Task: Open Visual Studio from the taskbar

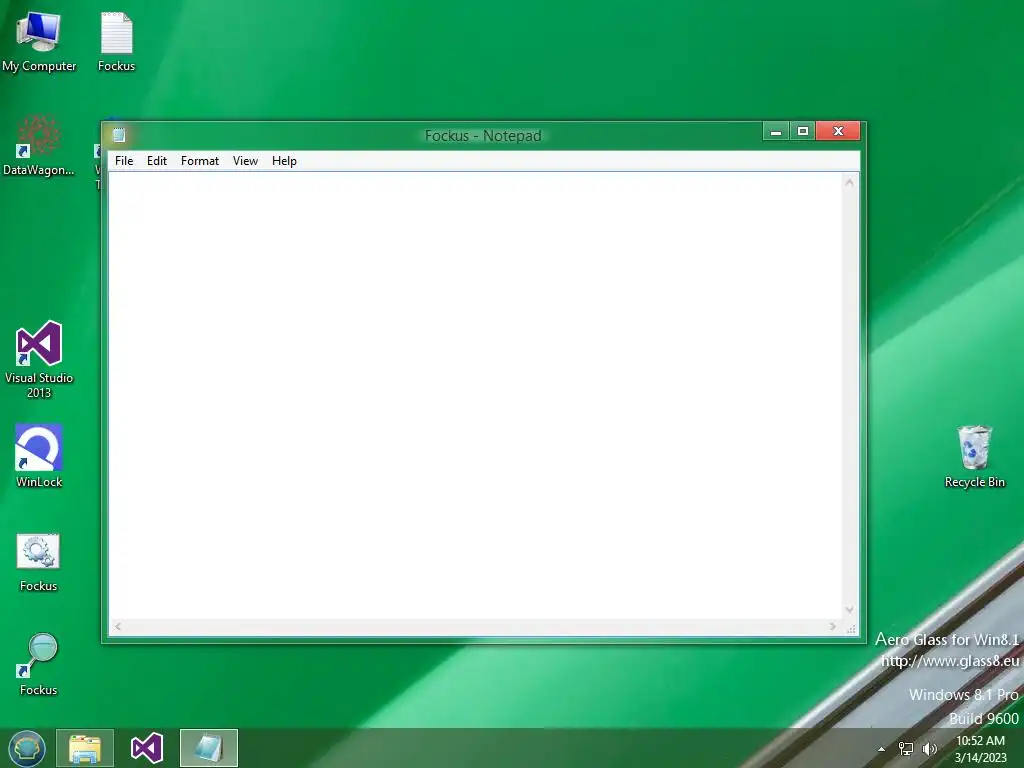Action: point(147,748)
